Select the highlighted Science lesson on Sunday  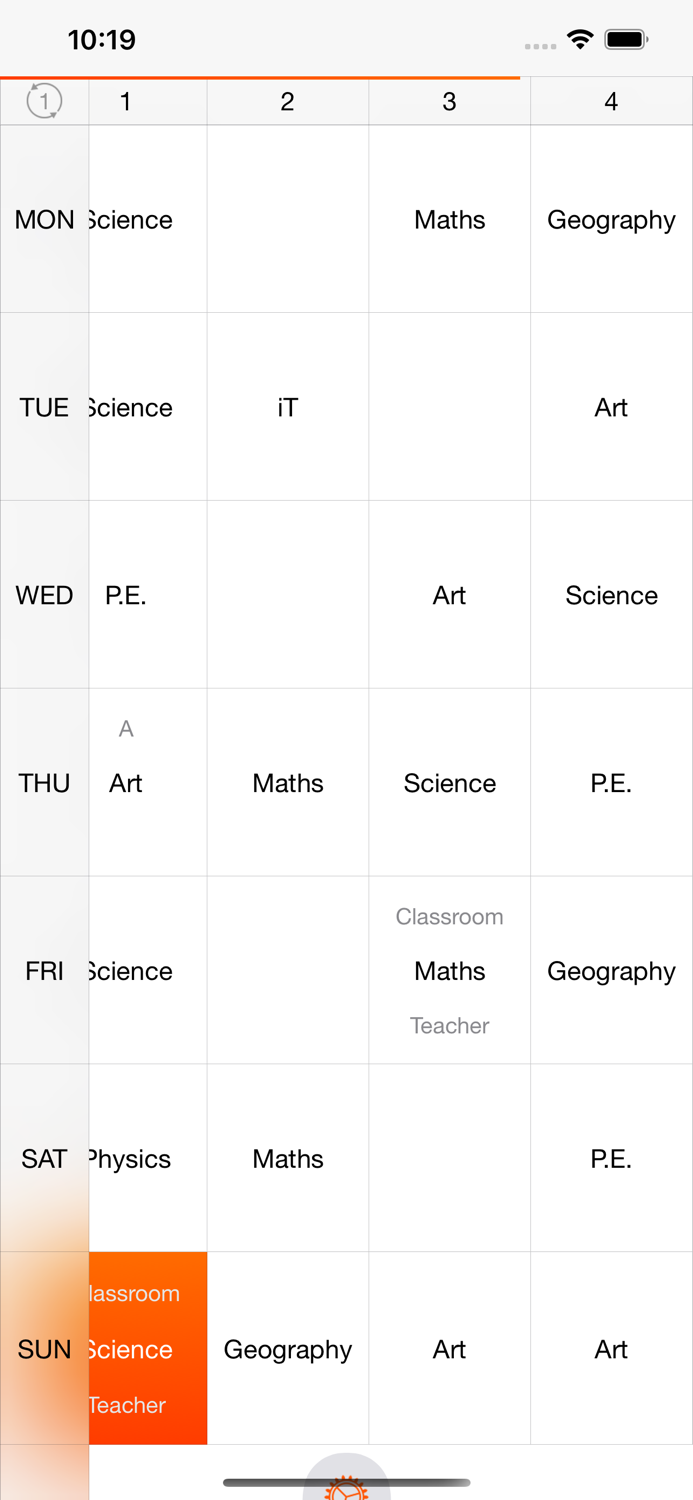148,1349
